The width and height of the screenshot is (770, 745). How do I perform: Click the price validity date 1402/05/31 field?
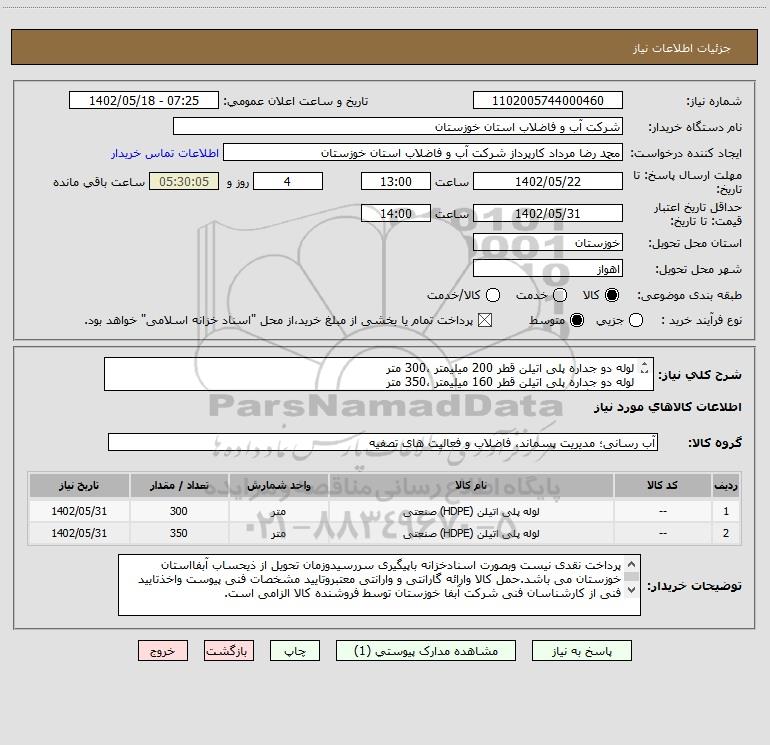(548, 213)
